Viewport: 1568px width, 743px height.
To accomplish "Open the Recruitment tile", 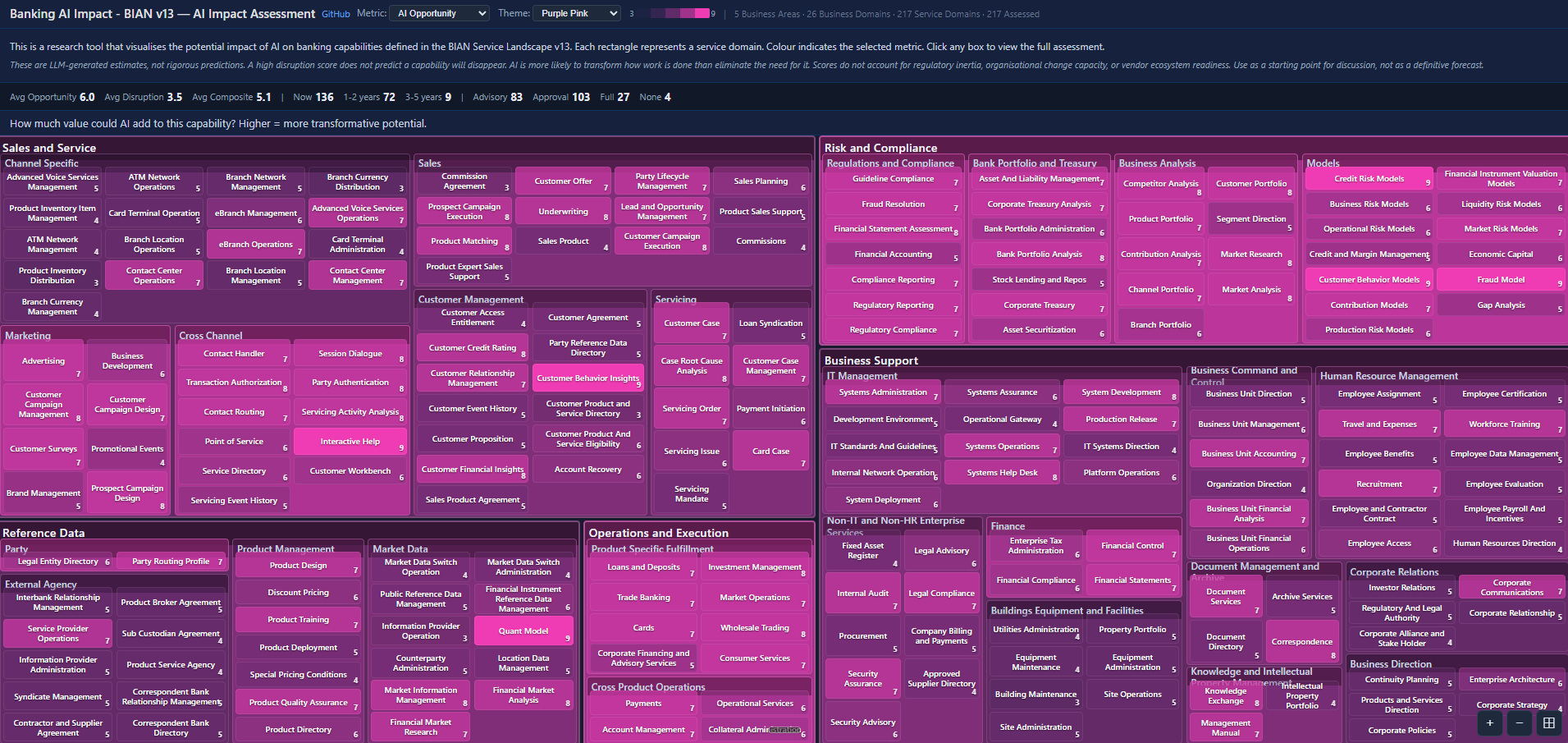I will (x=1378, y=484).
